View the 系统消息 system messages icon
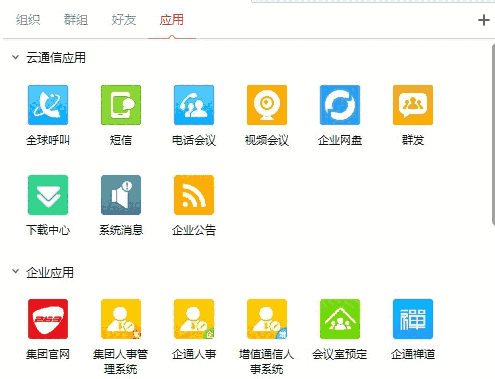 (121, 195)
